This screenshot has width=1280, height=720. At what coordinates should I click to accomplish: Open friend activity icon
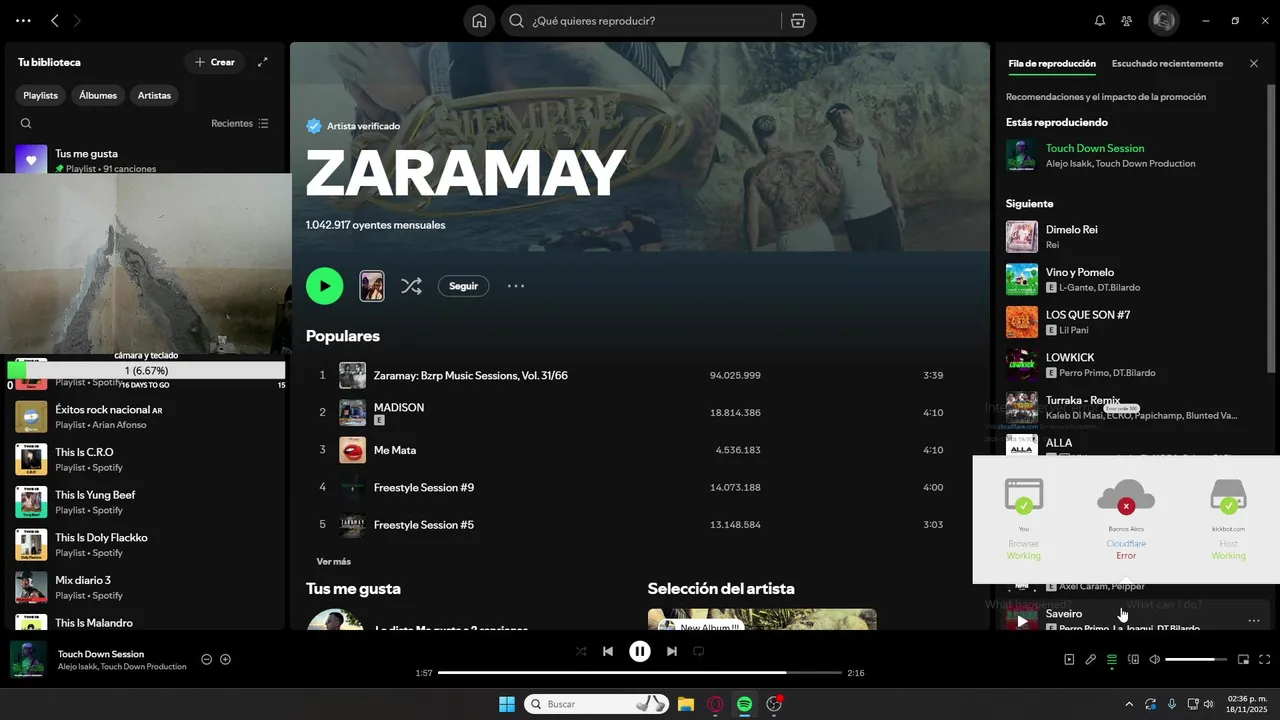pyautogui.click(x=1127, y=21)
